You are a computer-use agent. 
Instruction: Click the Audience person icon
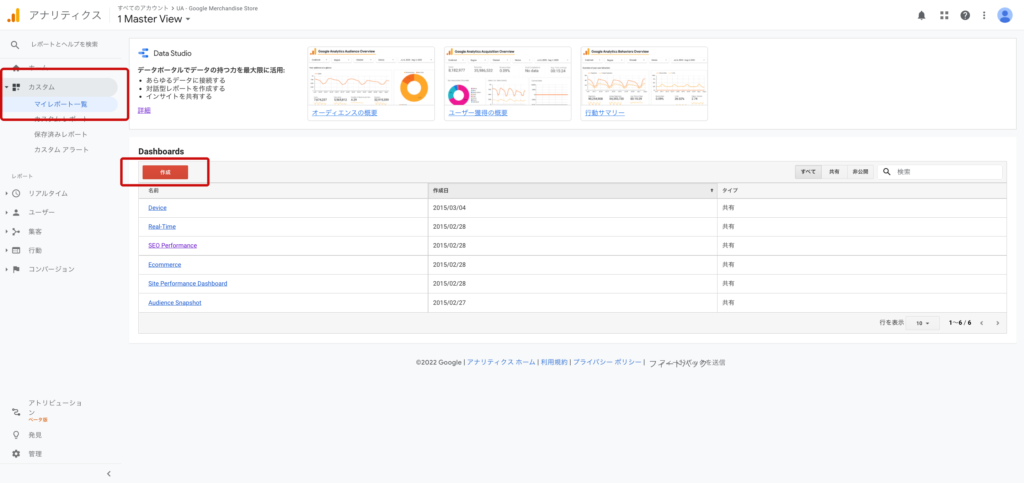click(x=16, y=212)
